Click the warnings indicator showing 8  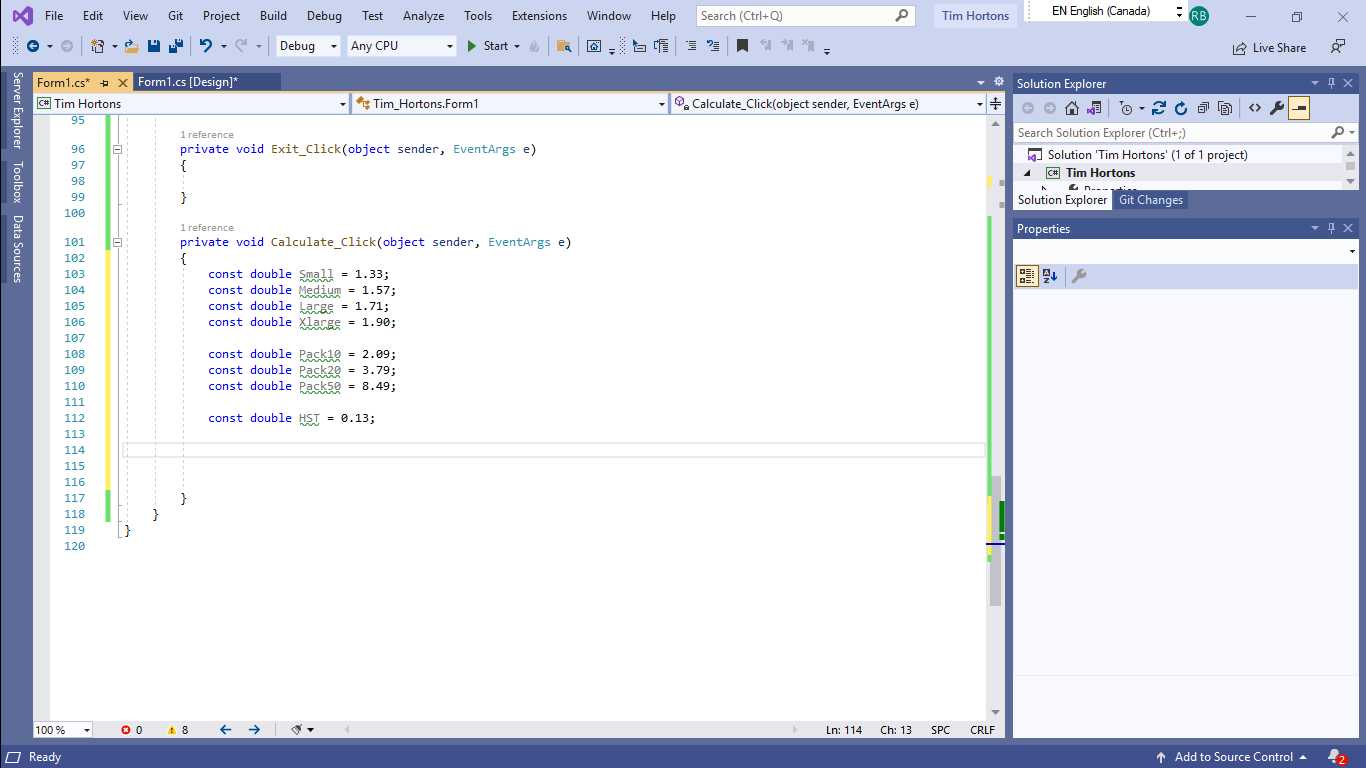[x=178, y=730]
